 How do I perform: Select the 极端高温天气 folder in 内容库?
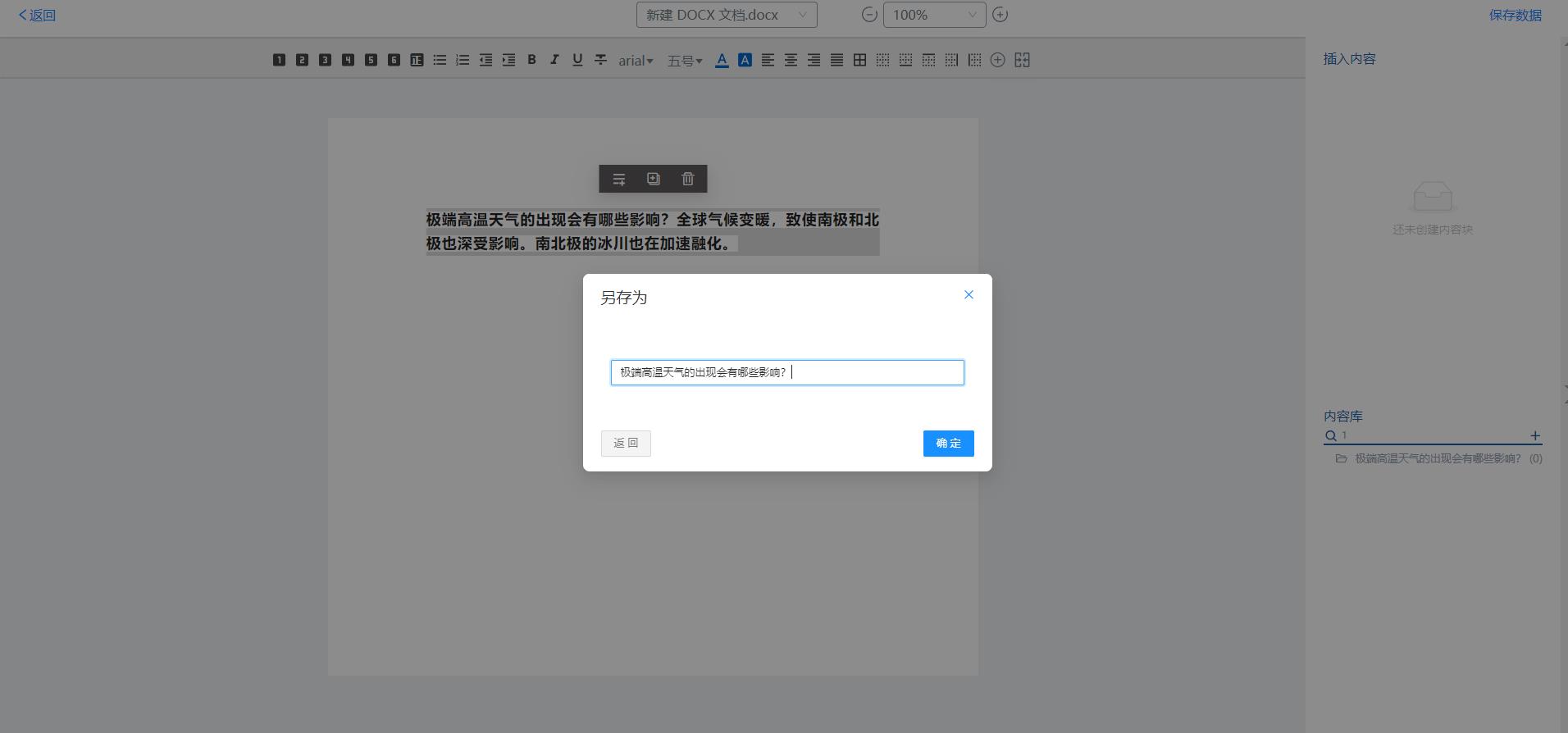tap(1438, 458)
